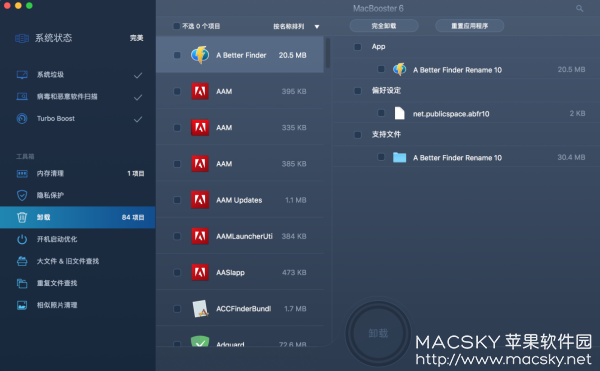This screenshot has width=600, height=371.
Task: Switch to 重置应用程序 reset application tab
Action: pyautogui.click(x=470, y=26)
